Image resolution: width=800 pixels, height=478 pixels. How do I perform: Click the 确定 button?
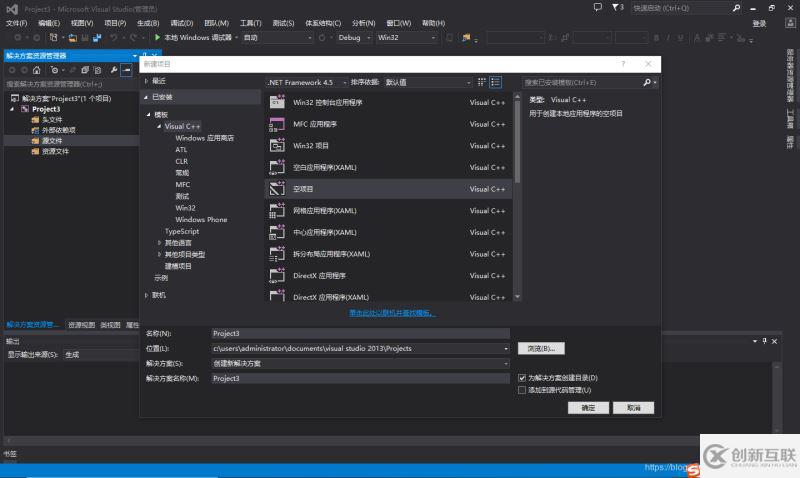coord(588,408)
